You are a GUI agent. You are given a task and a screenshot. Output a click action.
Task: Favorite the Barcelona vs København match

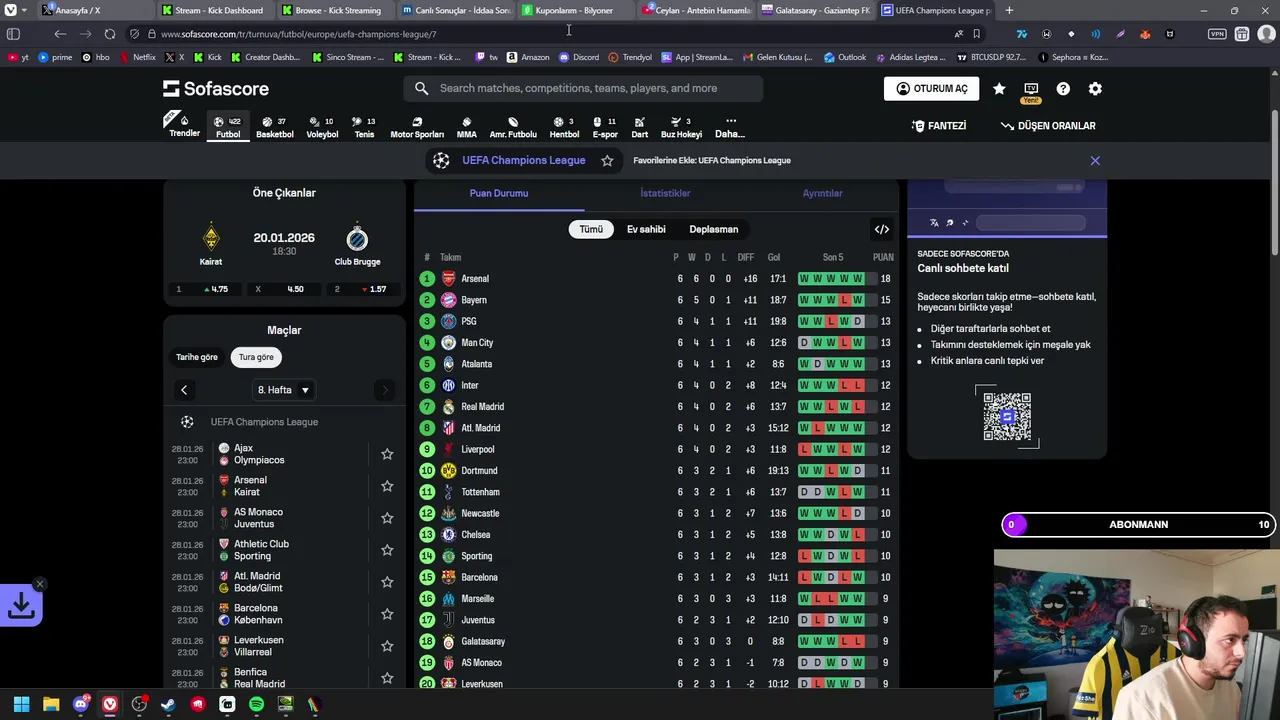tap(387, 614)
